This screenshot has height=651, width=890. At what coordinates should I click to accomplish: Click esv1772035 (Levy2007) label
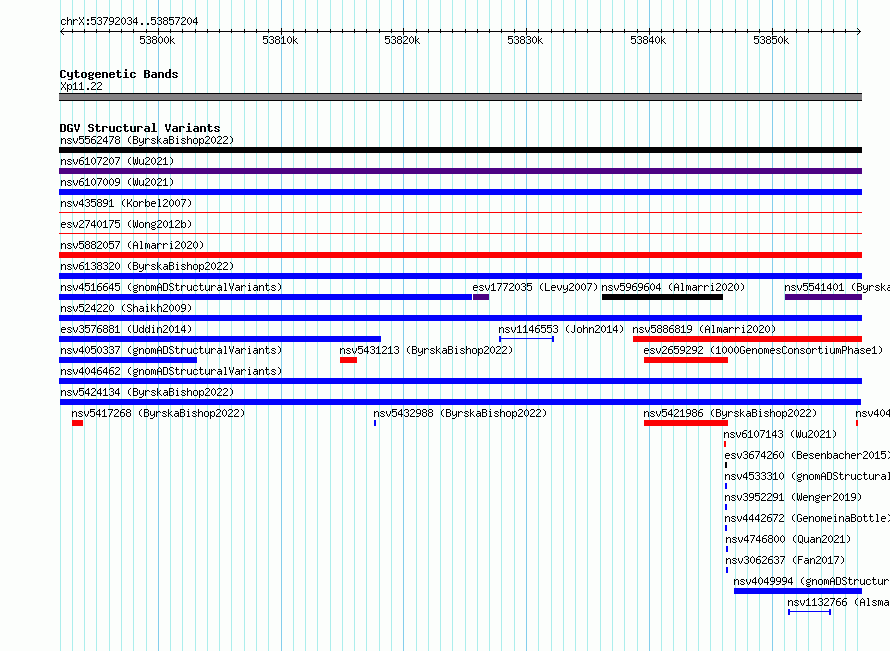(535, 287)
